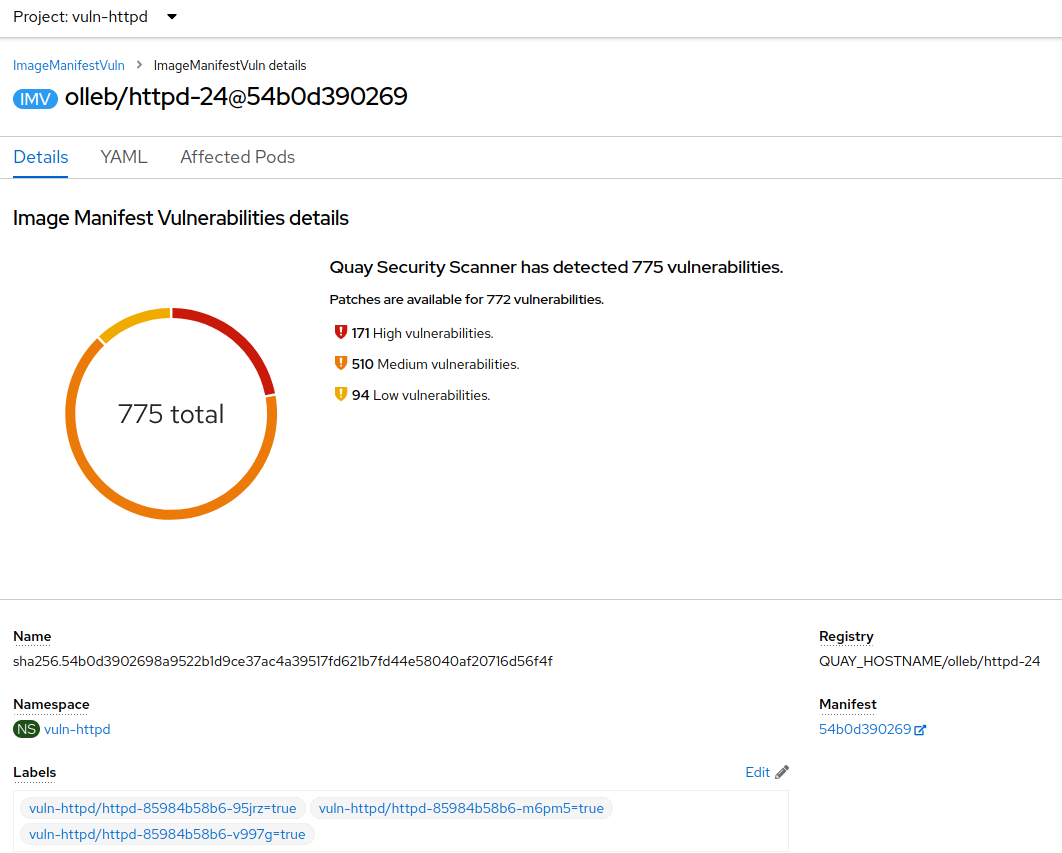The image size is (1062, 853).
Task: Switch to the YAML tab
Action: pos(123,157)
